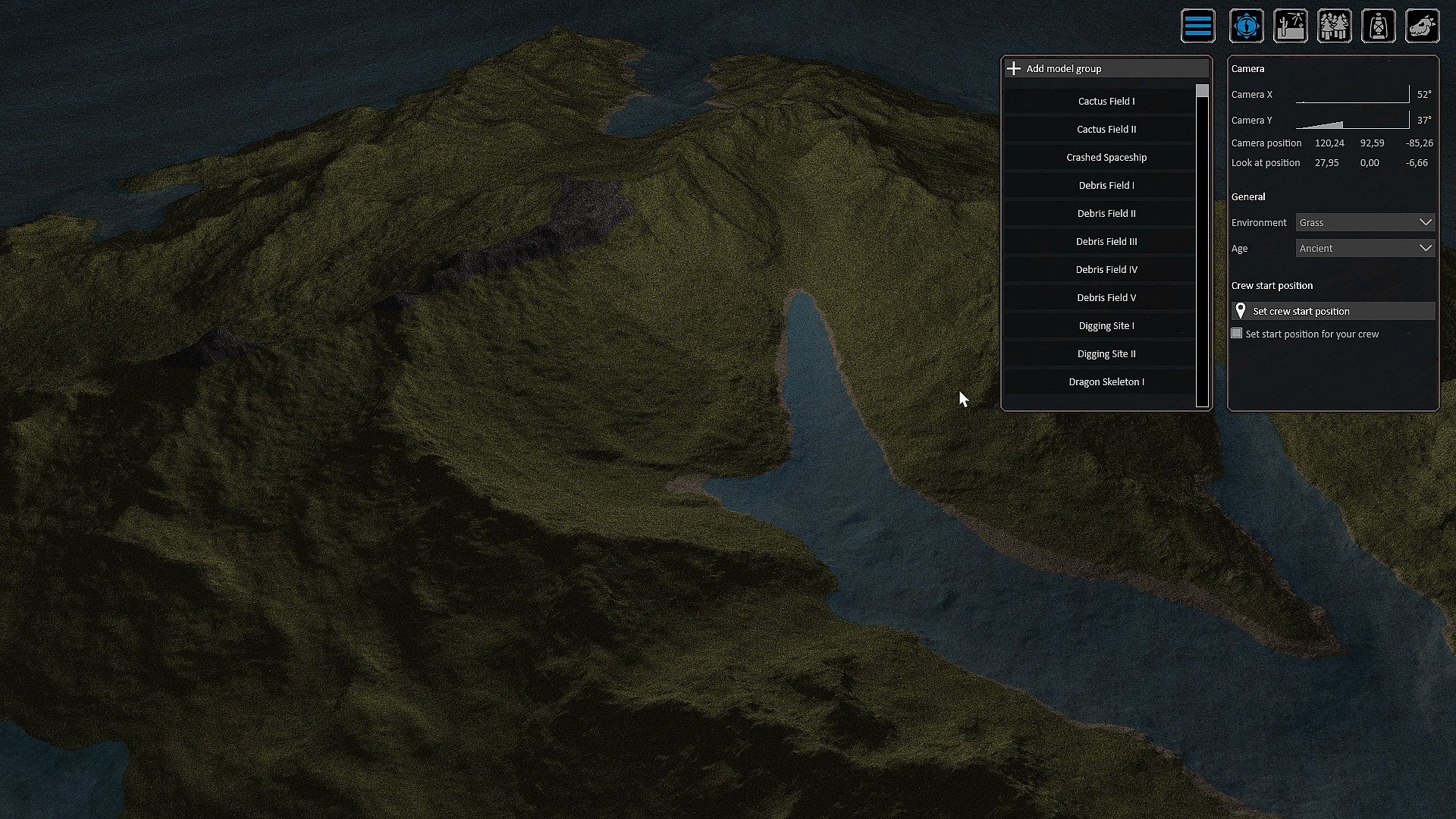Select Crashed Spaceship from model list
The height and width of the screenshot is (819, 1456).
(1106, 158)
